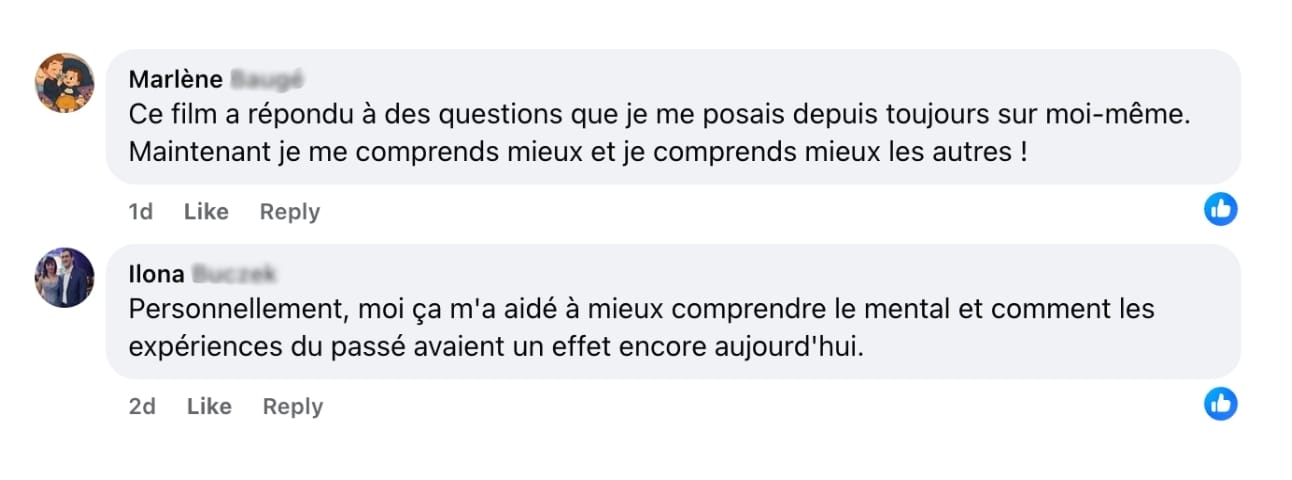Viewport: 1292px width, 480px height.
Task: Click the blurred surname beside Marlène
Action: [267, 80]
